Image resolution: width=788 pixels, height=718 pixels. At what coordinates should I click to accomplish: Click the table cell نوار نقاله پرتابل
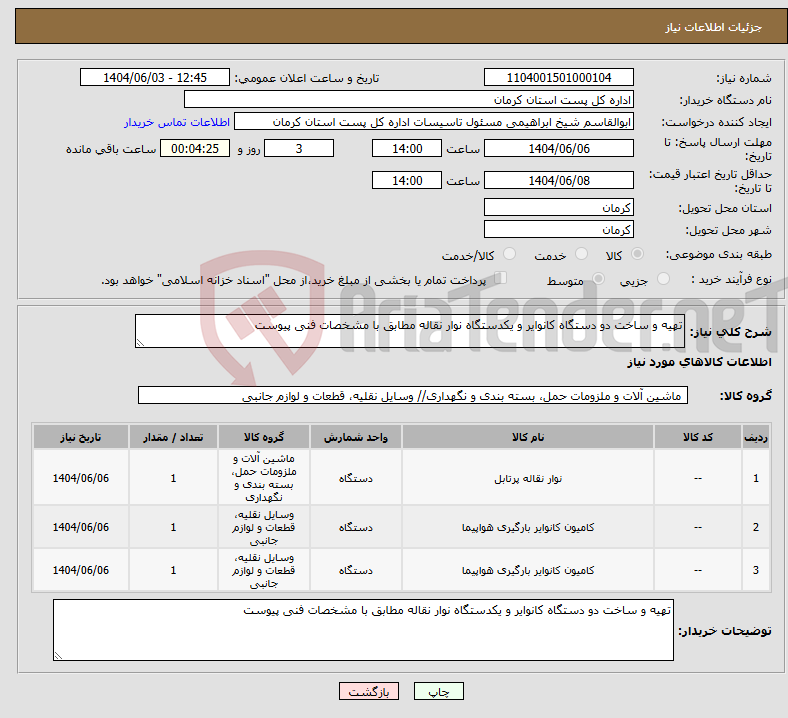coord(528,478)
